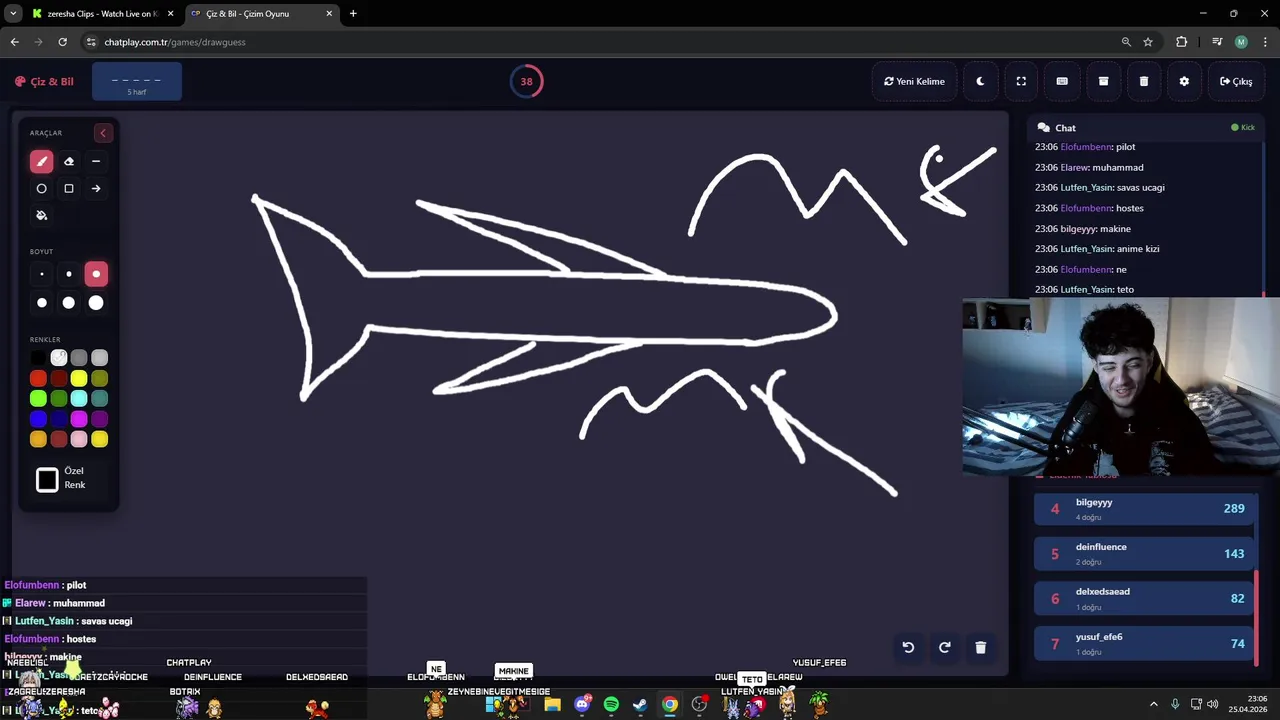Screen dimensions: 1280x720
Task: Pick the cyan color swatch
Action: (79, 399)
